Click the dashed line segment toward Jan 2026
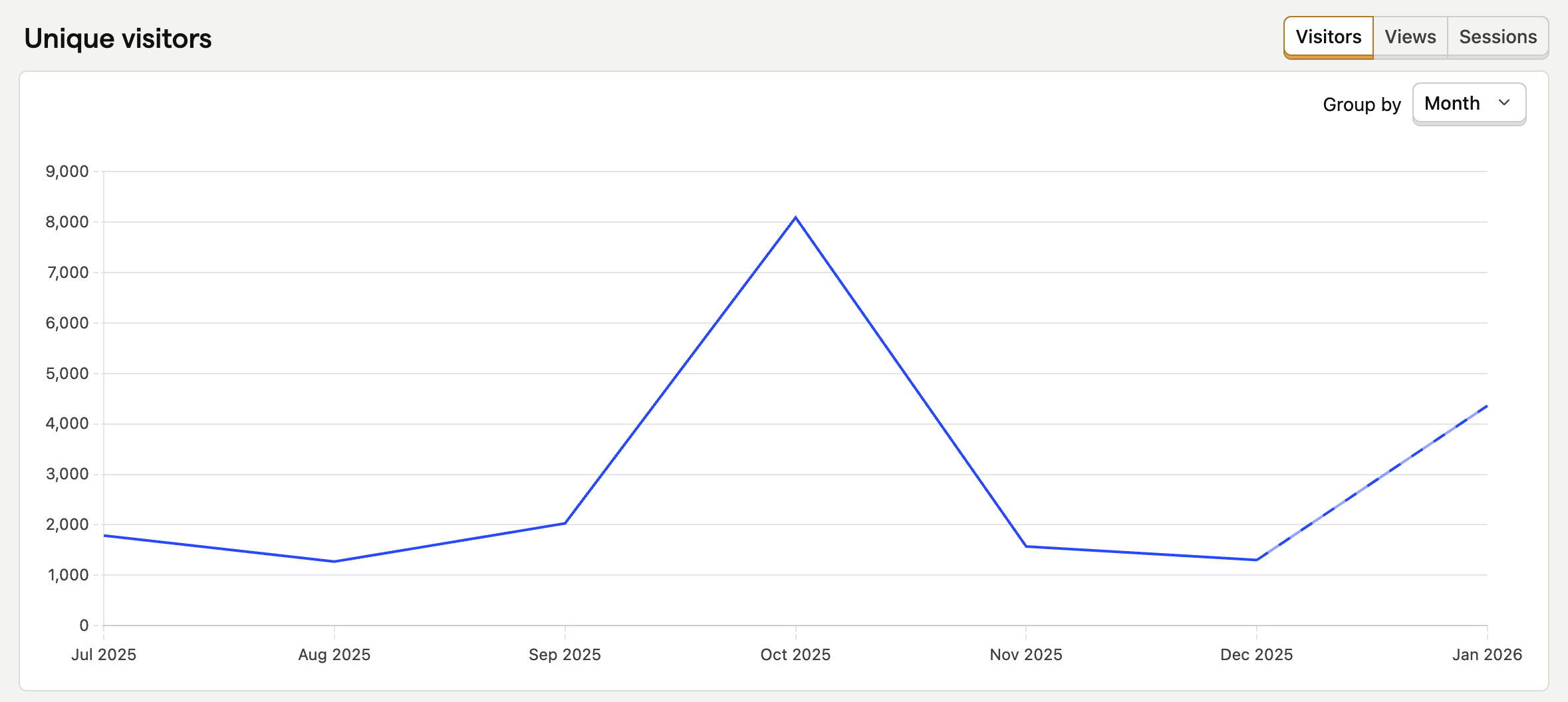This screenshot has height=702, width=1568. [x=1371, y=483]
